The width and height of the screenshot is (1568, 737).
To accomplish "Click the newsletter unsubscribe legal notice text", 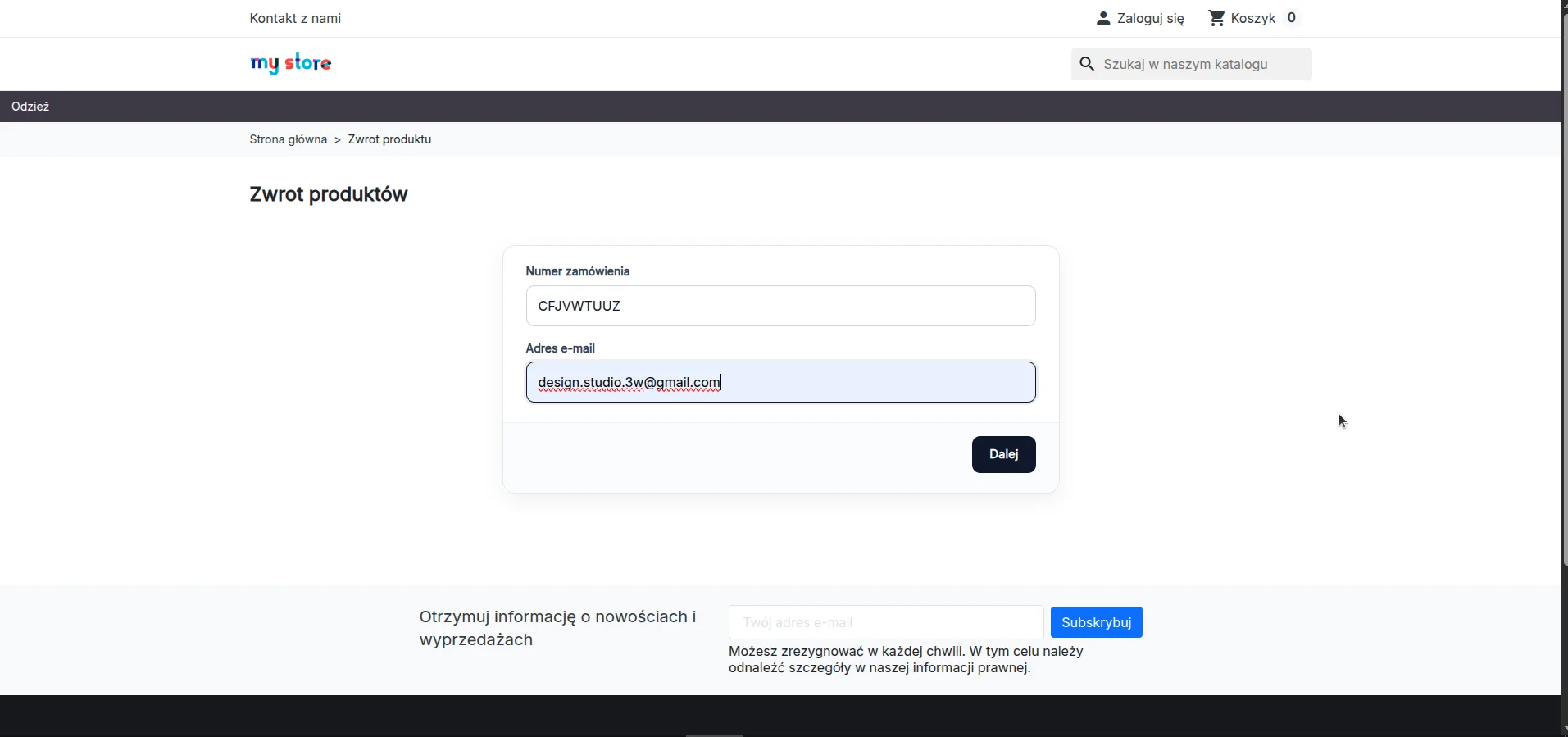I will click(906, 659).
